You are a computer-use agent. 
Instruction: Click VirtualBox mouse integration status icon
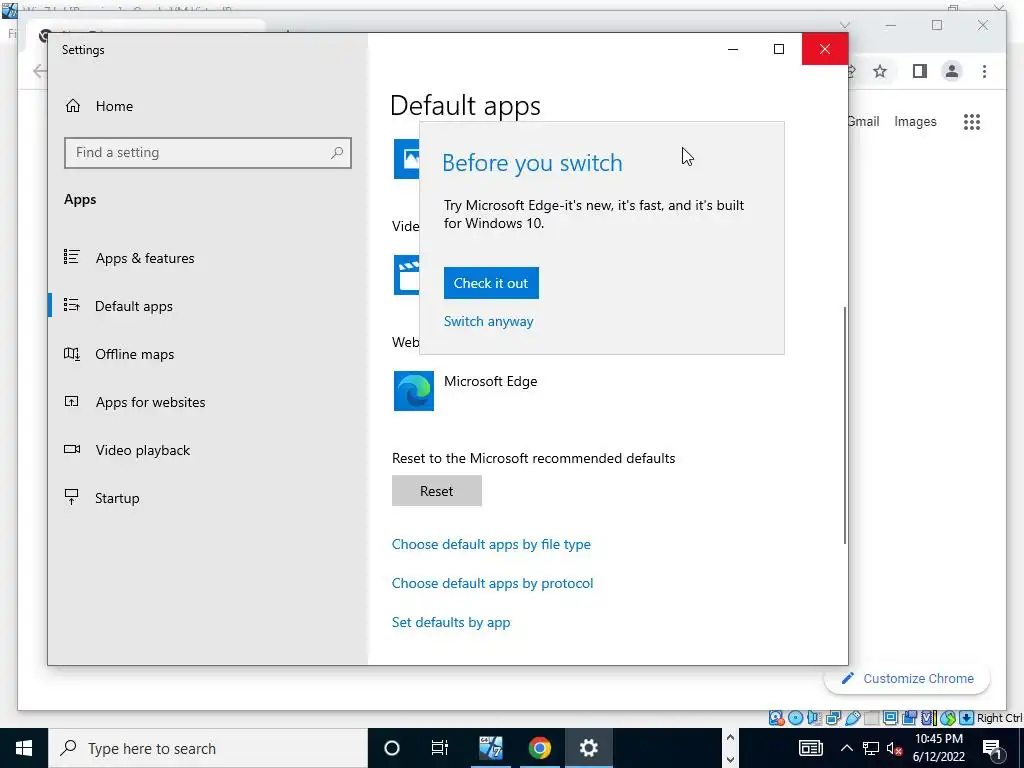[948, 718]
